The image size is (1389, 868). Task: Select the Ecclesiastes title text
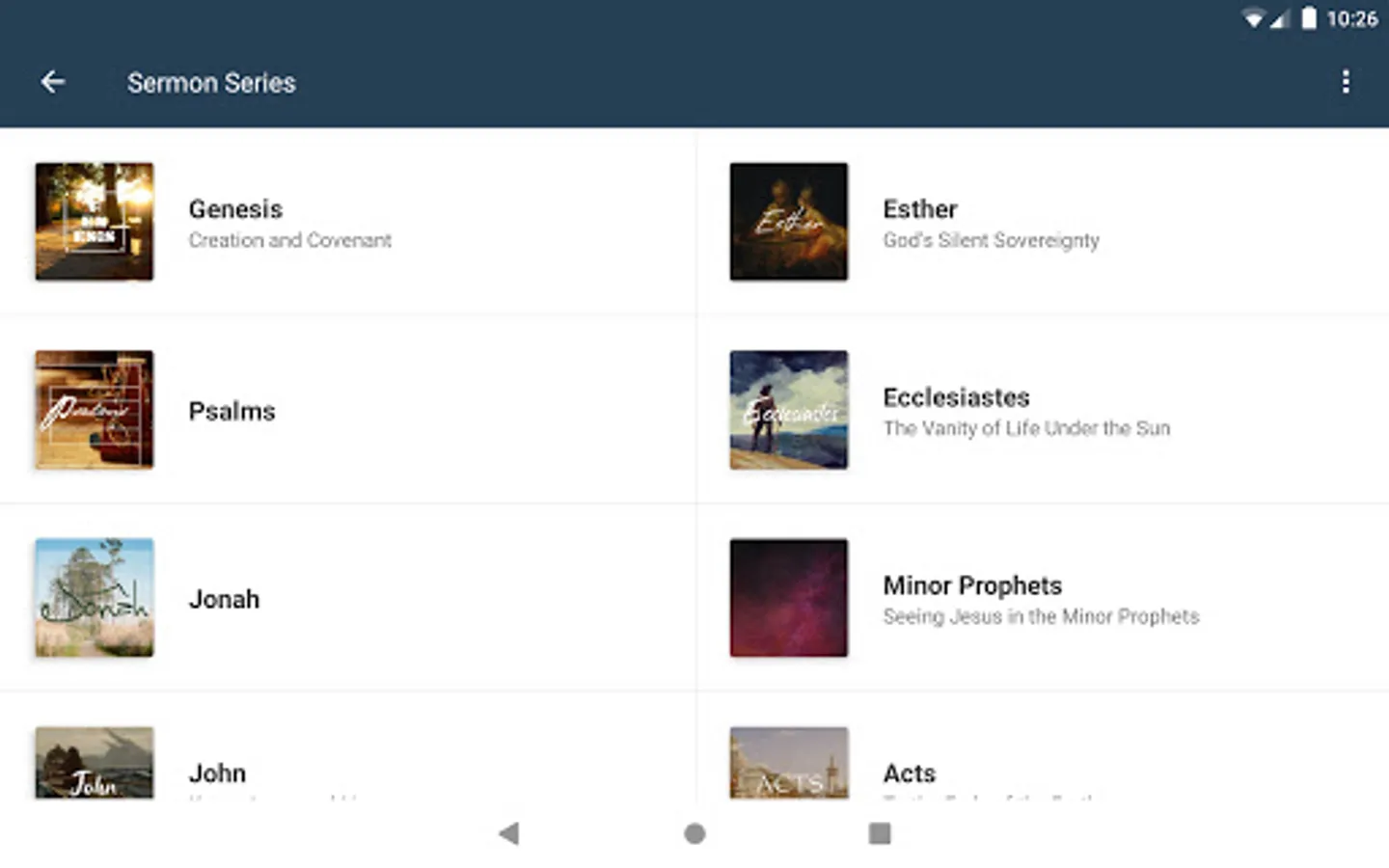point(956,397)
